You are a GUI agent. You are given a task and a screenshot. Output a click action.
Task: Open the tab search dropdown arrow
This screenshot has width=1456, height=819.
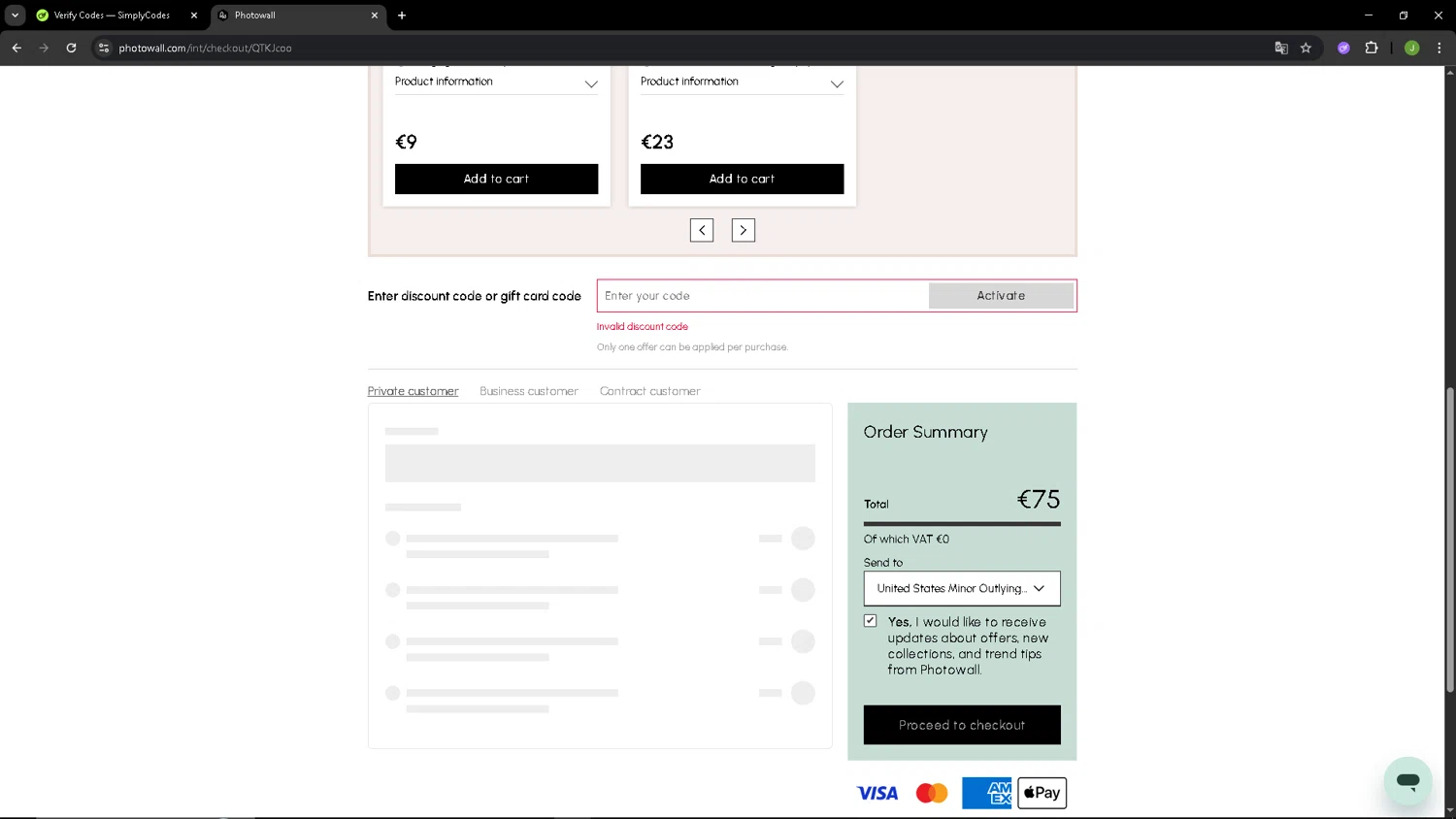click(15, 15)
